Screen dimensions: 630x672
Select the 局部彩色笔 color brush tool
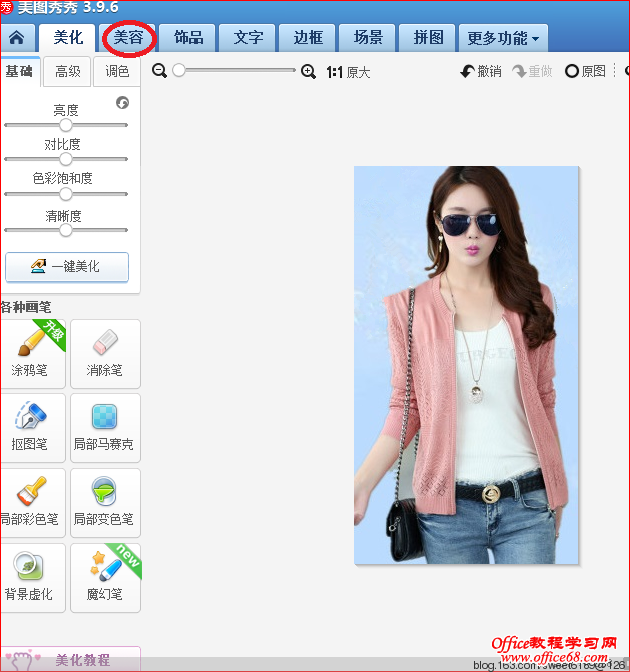(33, 503)
